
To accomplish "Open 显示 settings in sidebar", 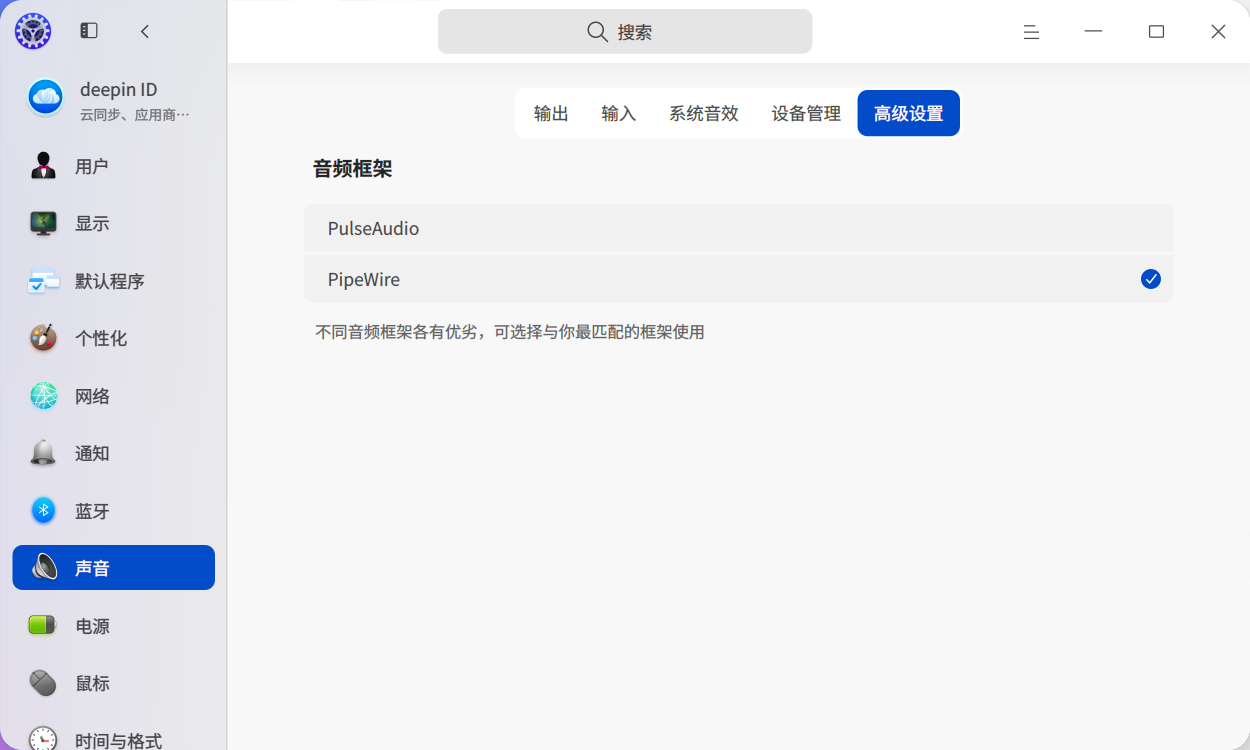I will 114,223.
